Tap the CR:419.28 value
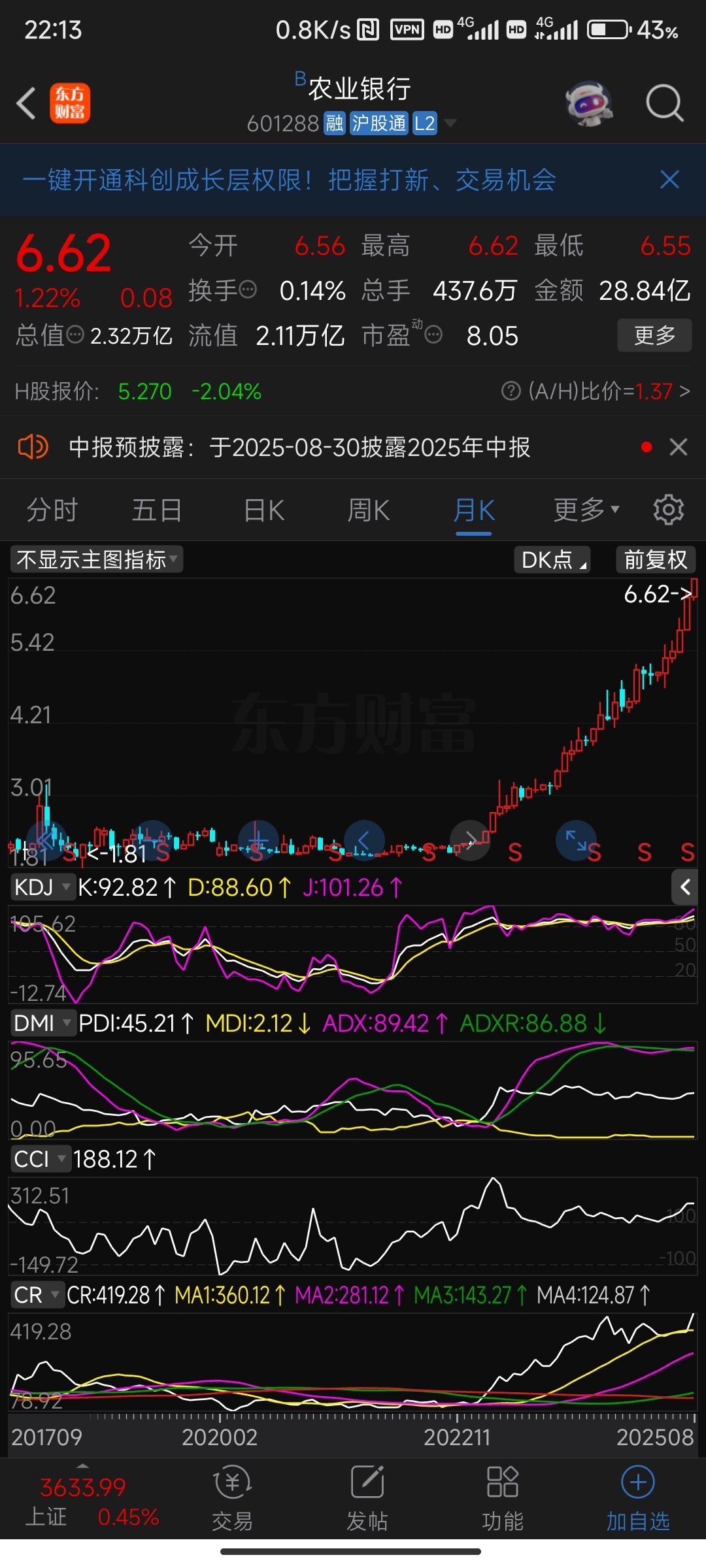Viewport: 706px width, 1568px height. tap(116, 1295)
